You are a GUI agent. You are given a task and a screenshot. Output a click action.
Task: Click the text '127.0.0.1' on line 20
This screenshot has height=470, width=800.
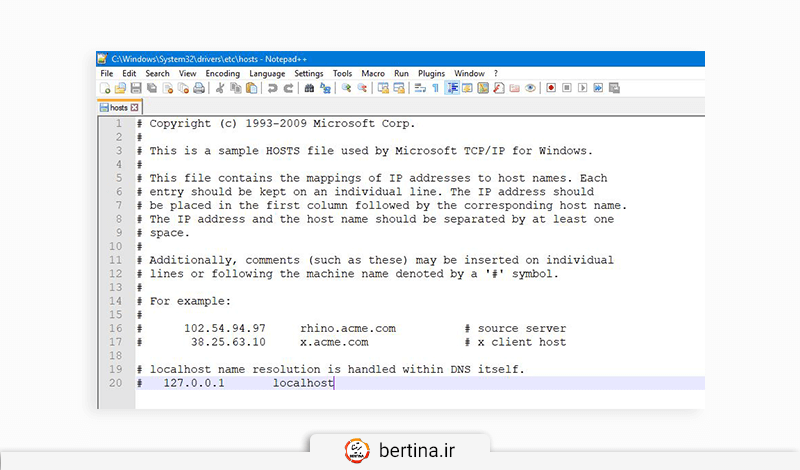(194, 383)
